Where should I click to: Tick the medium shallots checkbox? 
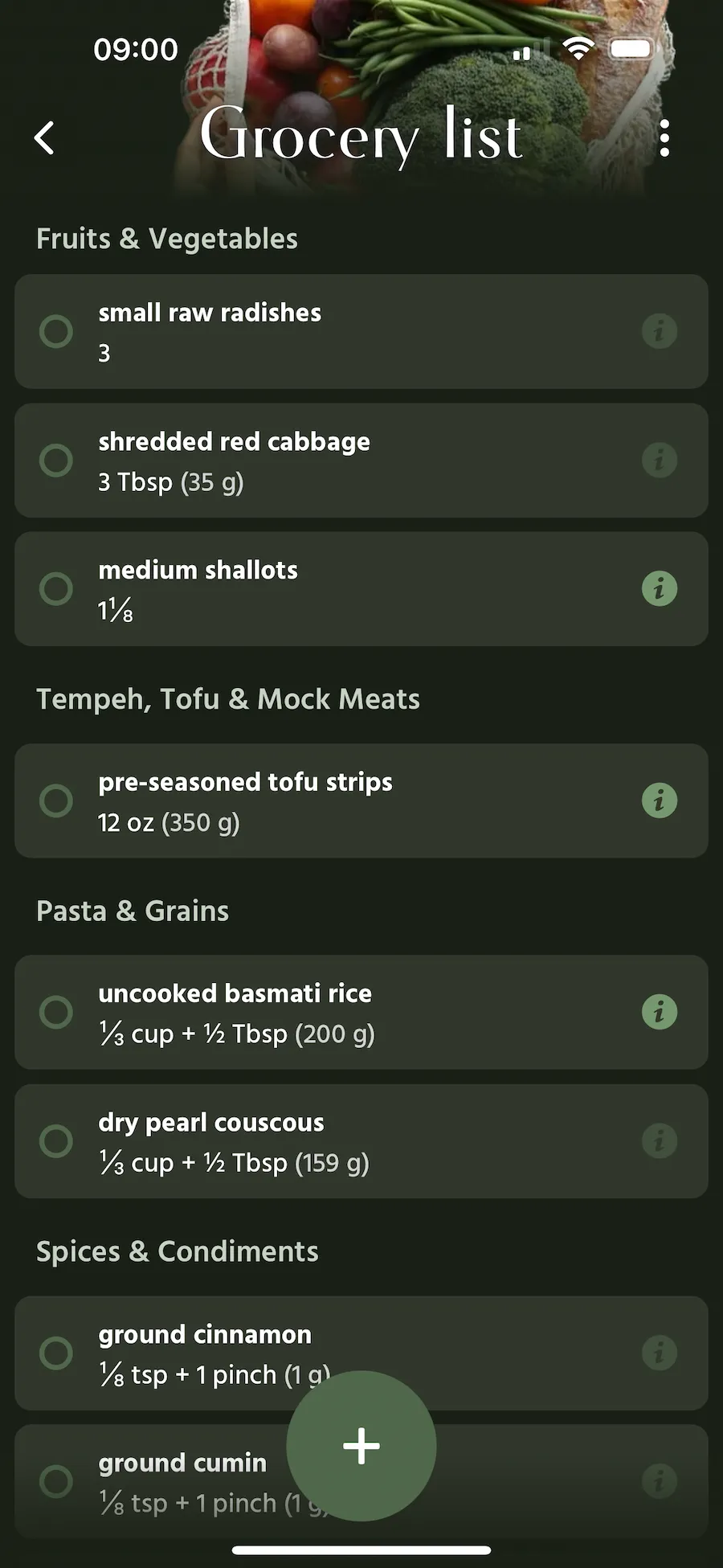pyautogui.click(x=56, y=588)
